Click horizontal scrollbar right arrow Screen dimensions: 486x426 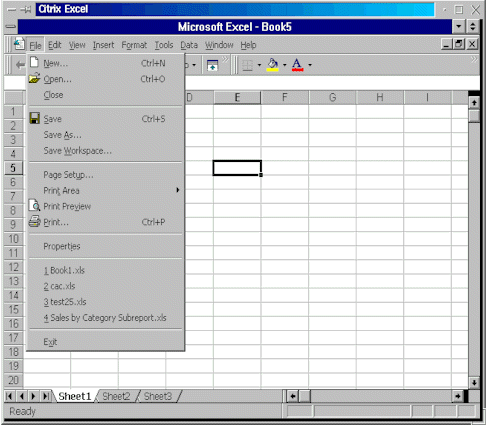tap(458, 396)
